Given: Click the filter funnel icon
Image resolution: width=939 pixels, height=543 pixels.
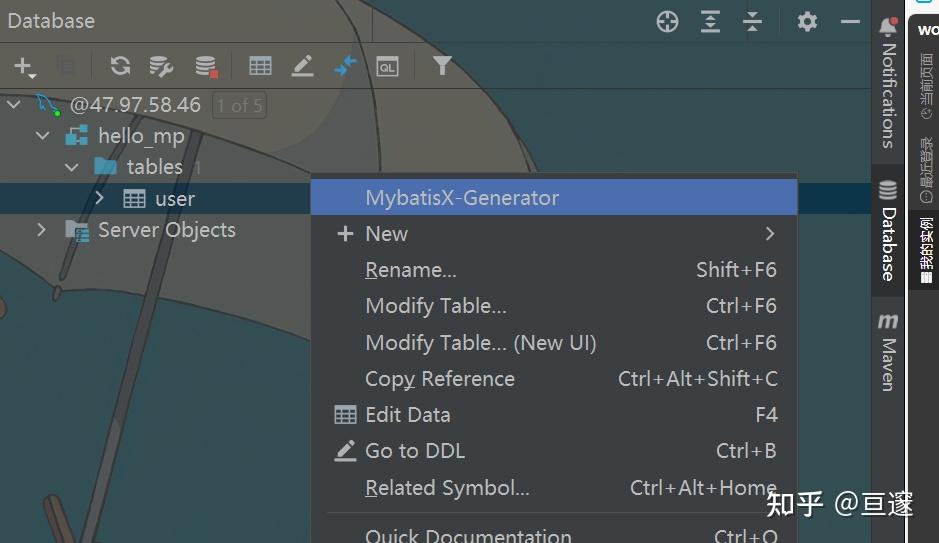Looking at the screenshot, I should (x=442, y=65).
